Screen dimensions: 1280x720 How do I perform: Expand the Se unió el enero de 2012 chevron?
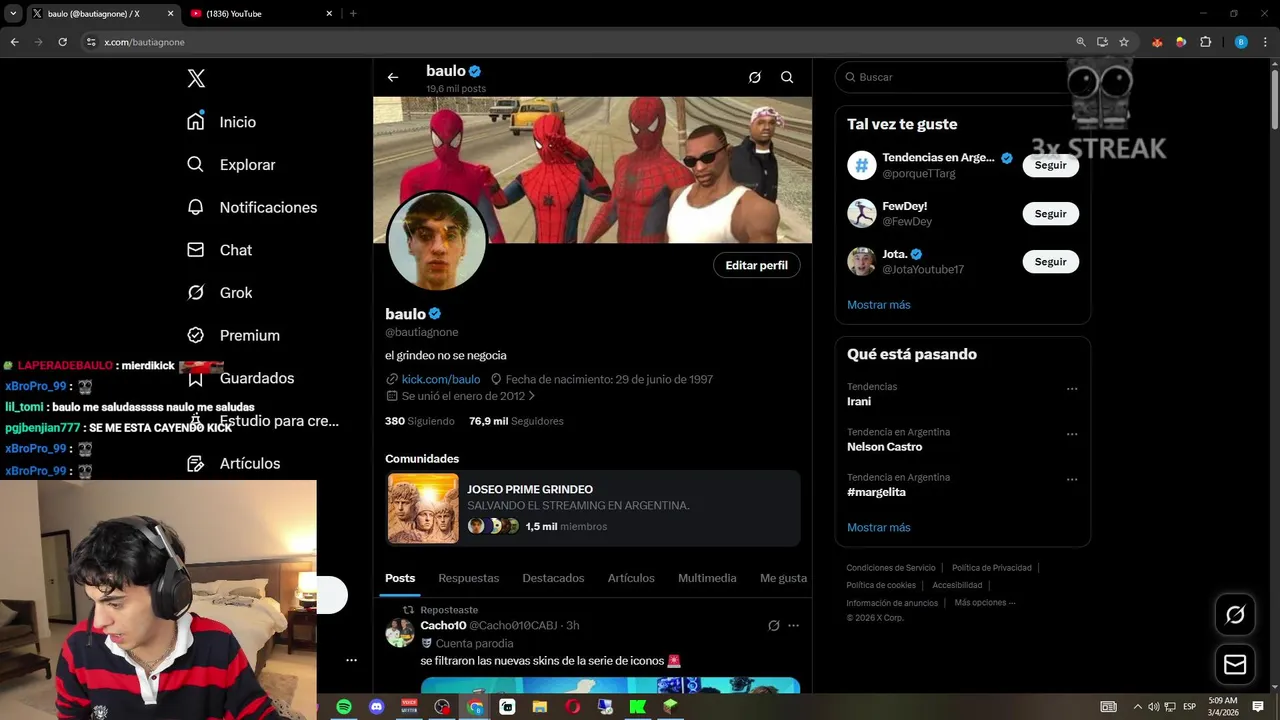[x=531, y=396]
